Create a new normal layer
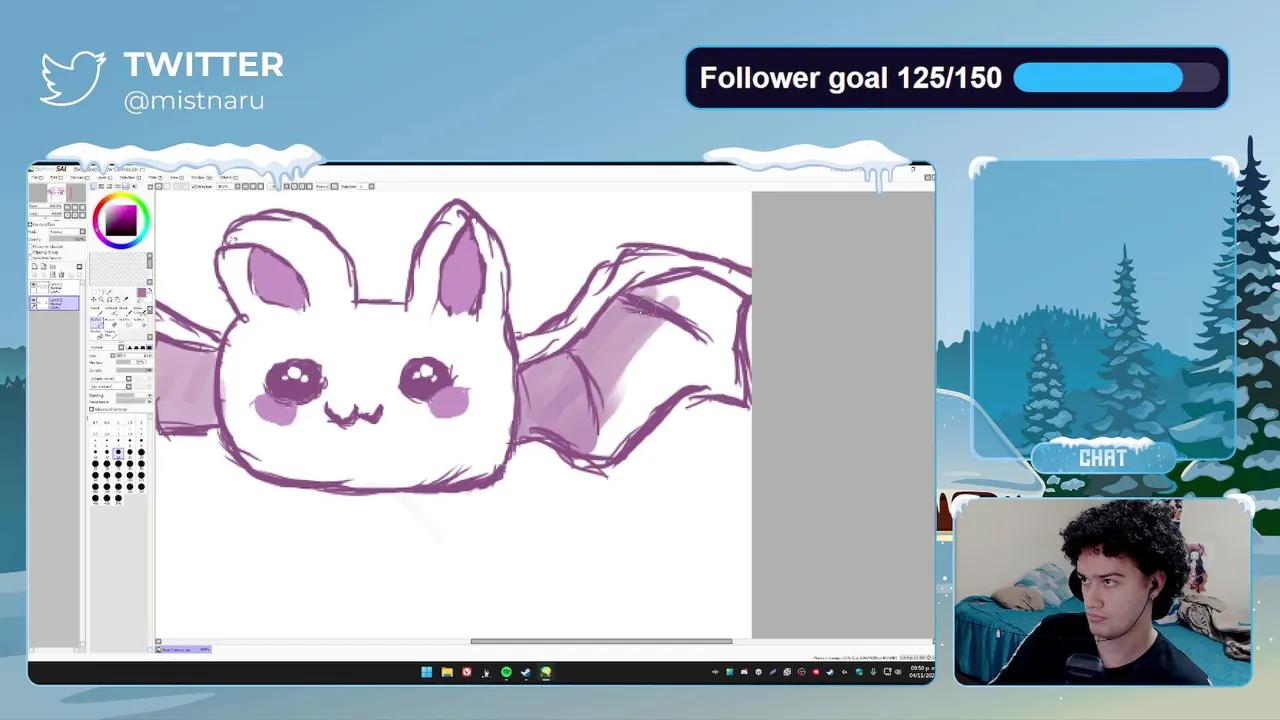 click(x=35, y=266)
